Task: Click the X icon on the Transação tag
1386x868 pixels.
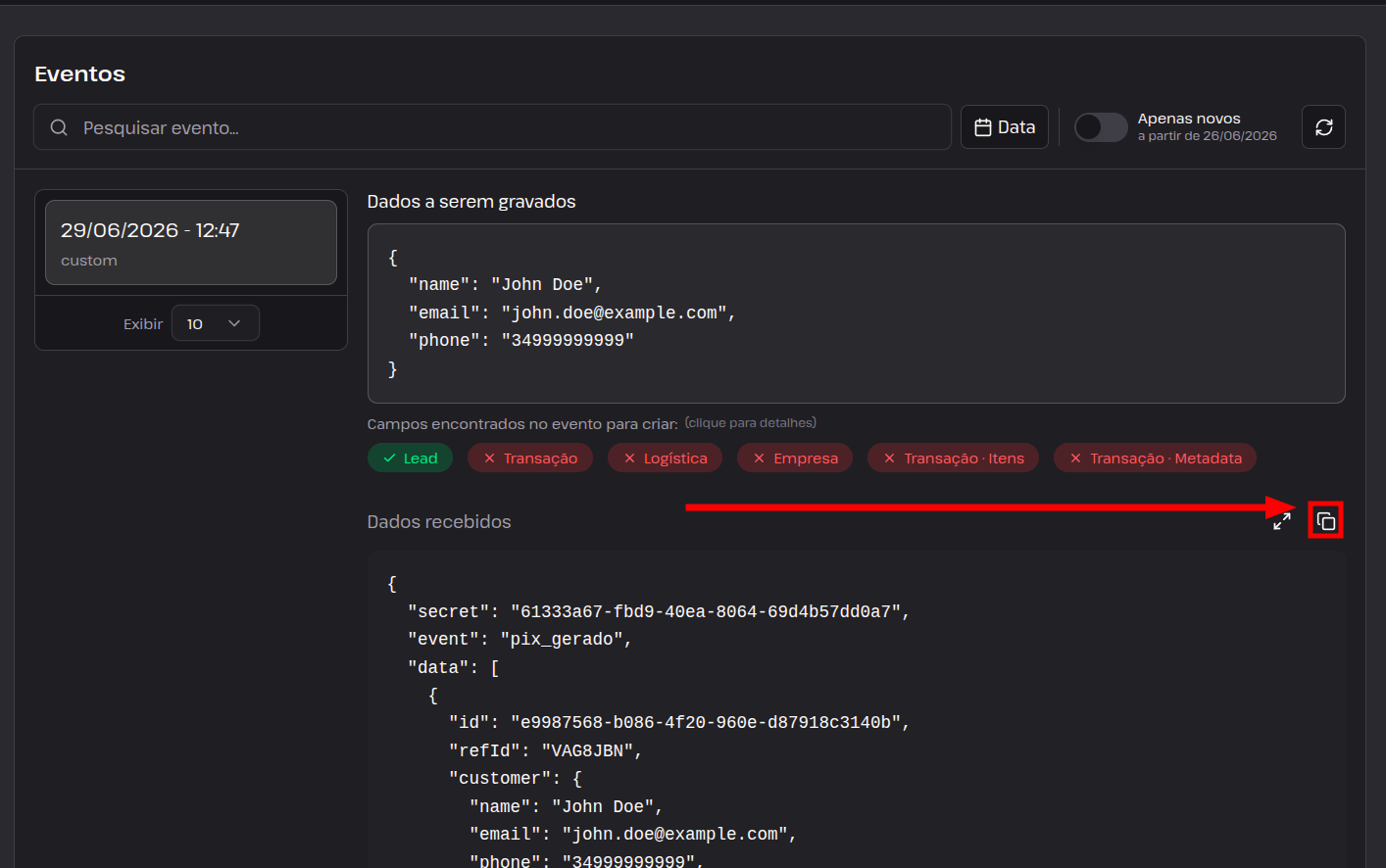Action: pyautogui.click(x=489, y=458)
